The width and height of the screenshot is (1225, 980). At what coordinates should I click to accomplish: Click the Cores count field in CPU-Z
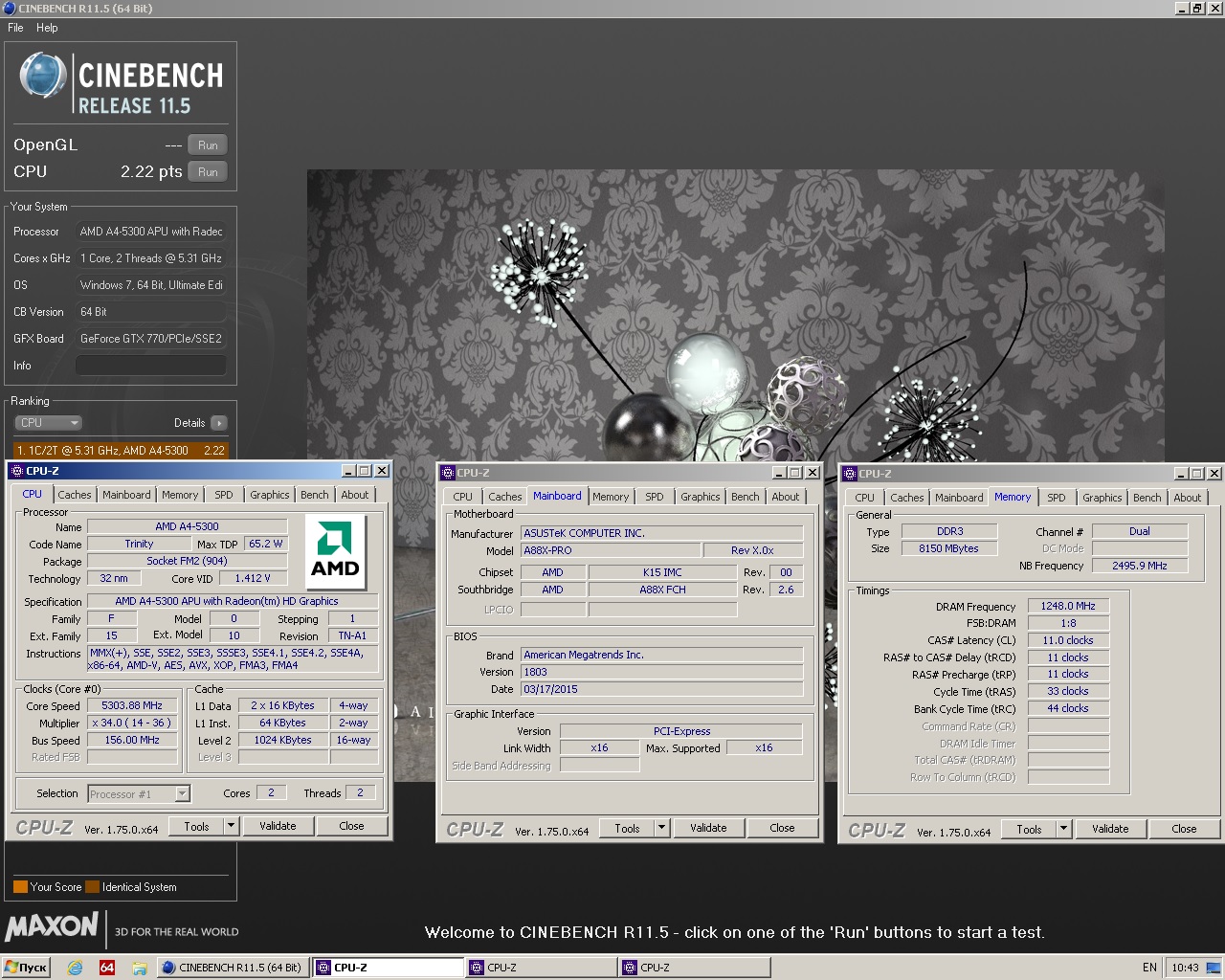click(271, 792)
